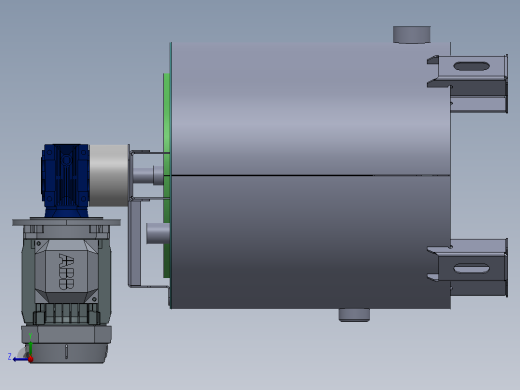Select the oval slot in the upper mounting bracket

pos(472,66)
